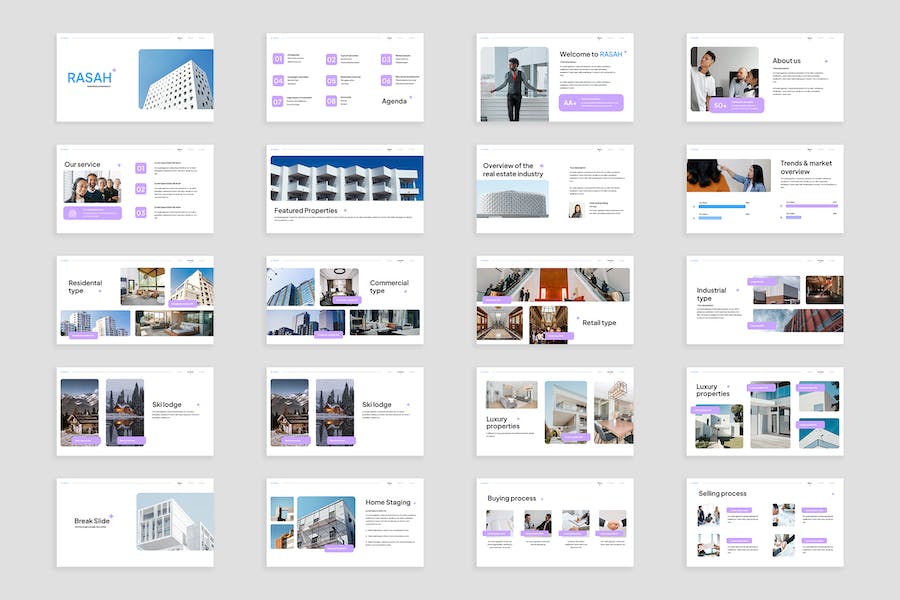Screen dimensions: 900x600
Task: Select the 03 badge on Agenda slide
Action: pyautogui.click(x=386, y=59)
